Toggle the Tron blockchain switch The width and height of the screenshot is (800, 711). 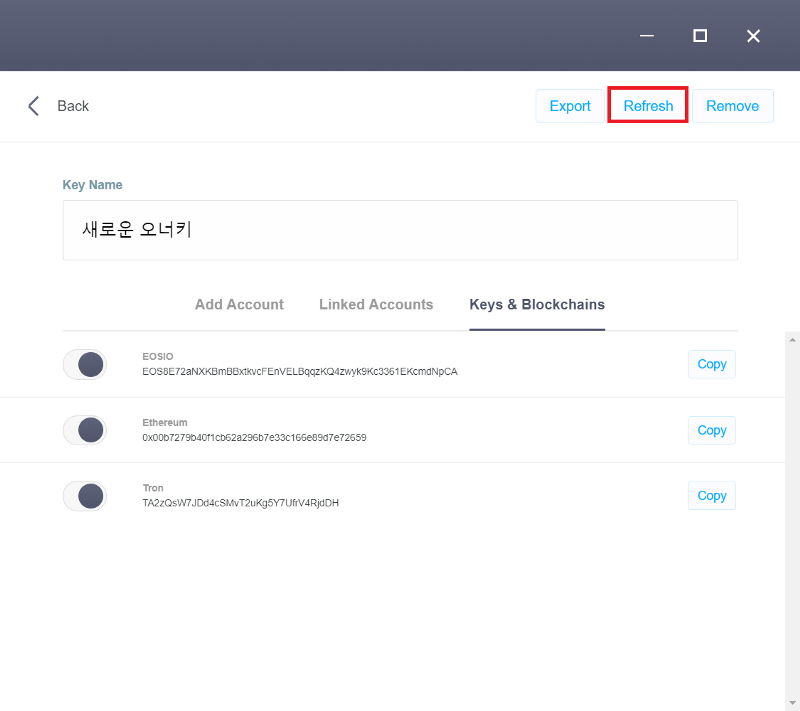(x=85, y=496)
